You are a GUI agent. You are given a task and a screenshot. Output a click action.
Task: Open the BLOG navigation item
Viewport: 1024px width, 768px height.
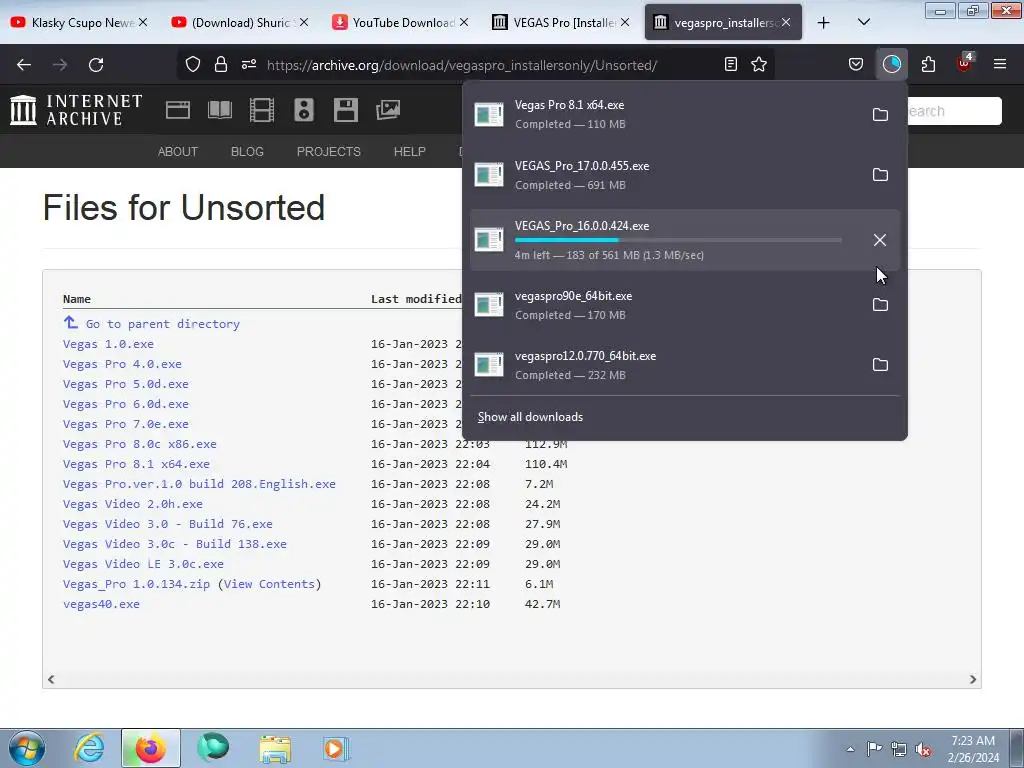(247, 152)
